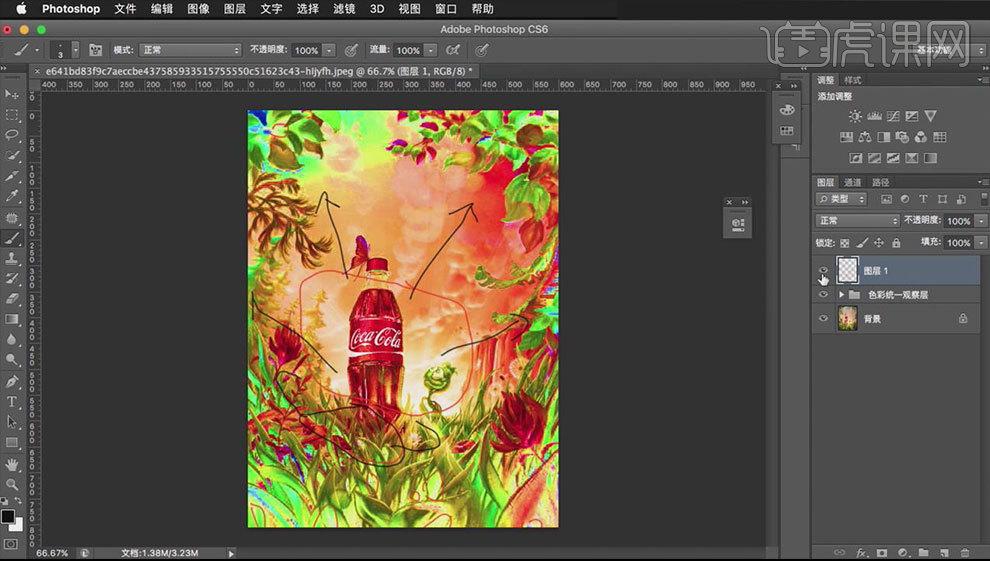
Task: Open the 文件 menu
Action: coord(125,9)
